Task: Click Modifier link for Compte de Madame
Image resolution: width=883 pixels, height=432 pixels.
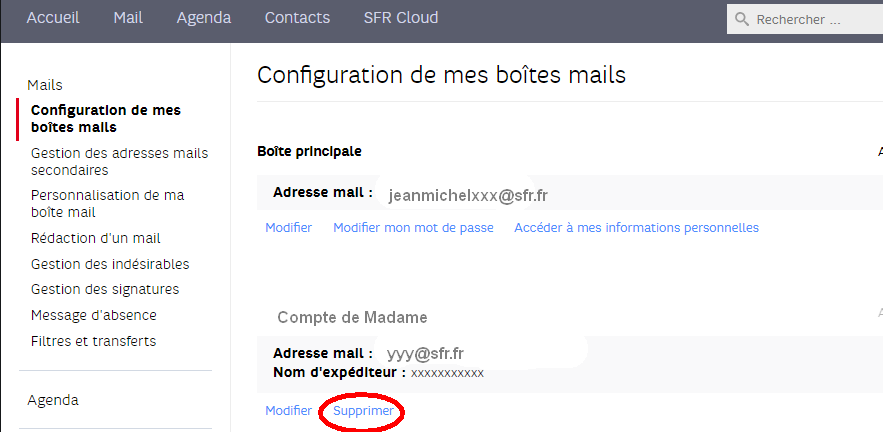Action: pyautogui.click(x=288, y=411)
